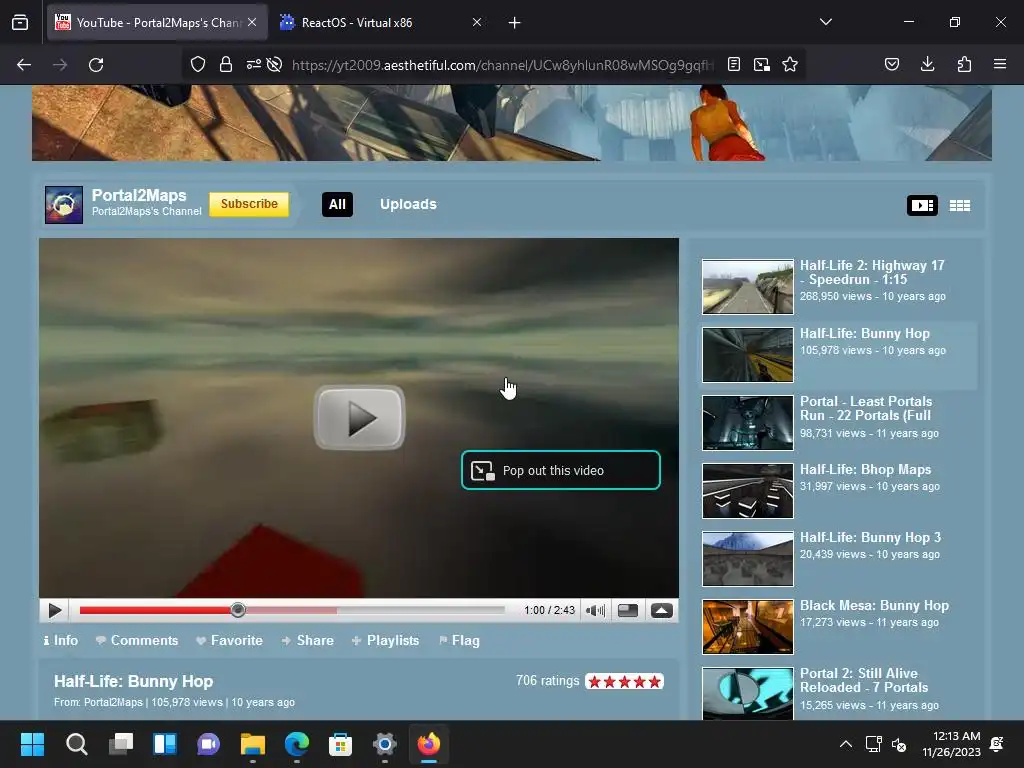Flag this video
The width and height of the screenshot is (1024, 768).
click(459, 641)
